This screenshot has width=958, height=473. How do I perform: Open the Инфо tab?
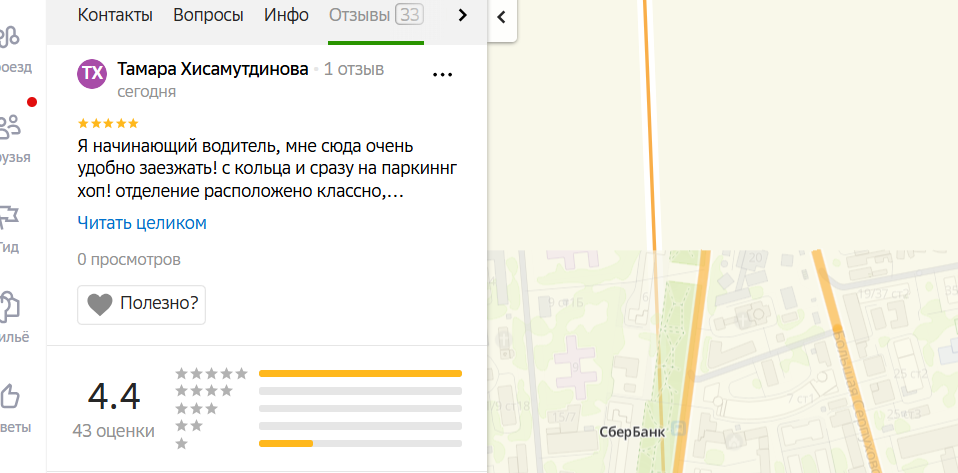286,15
